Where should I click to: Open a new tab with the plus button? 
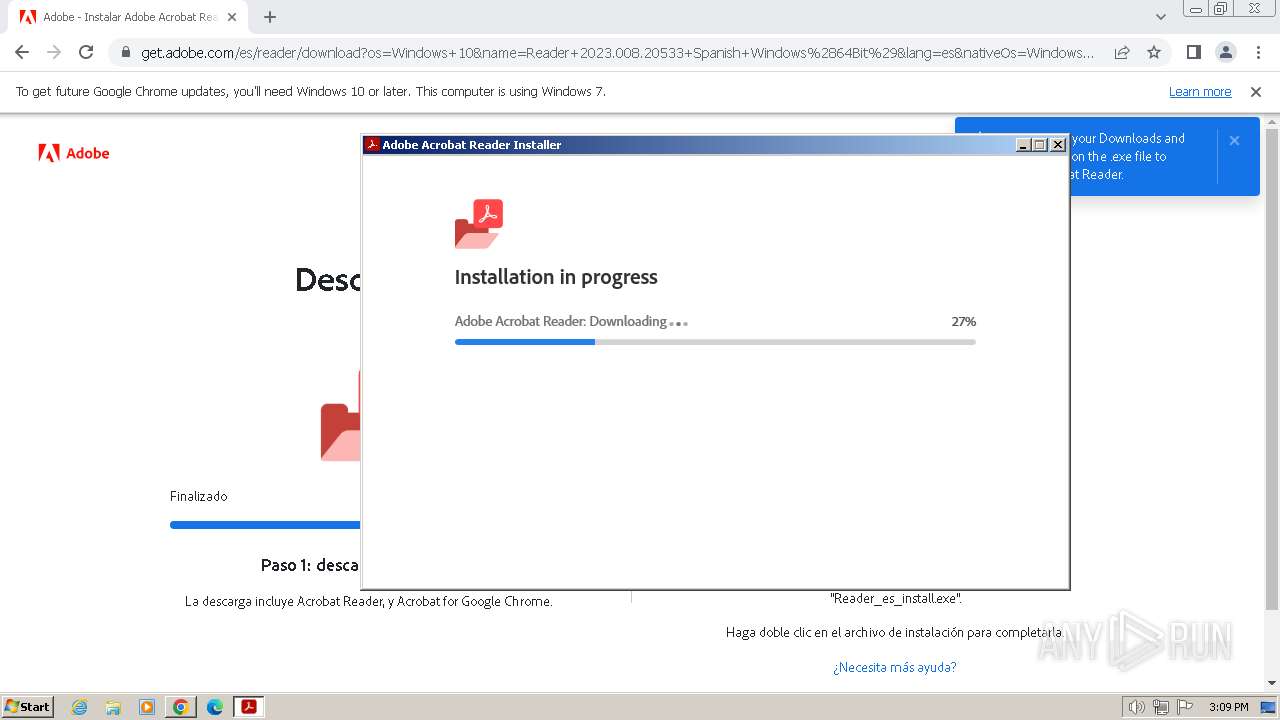click(x=270, y=17)
